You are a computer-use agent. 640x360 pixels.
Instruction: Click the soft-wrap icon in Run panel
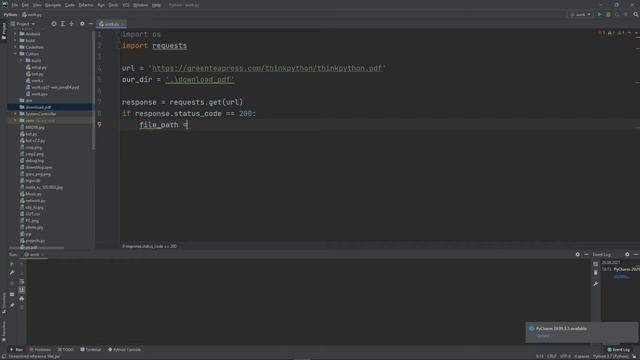coord(22,282)
